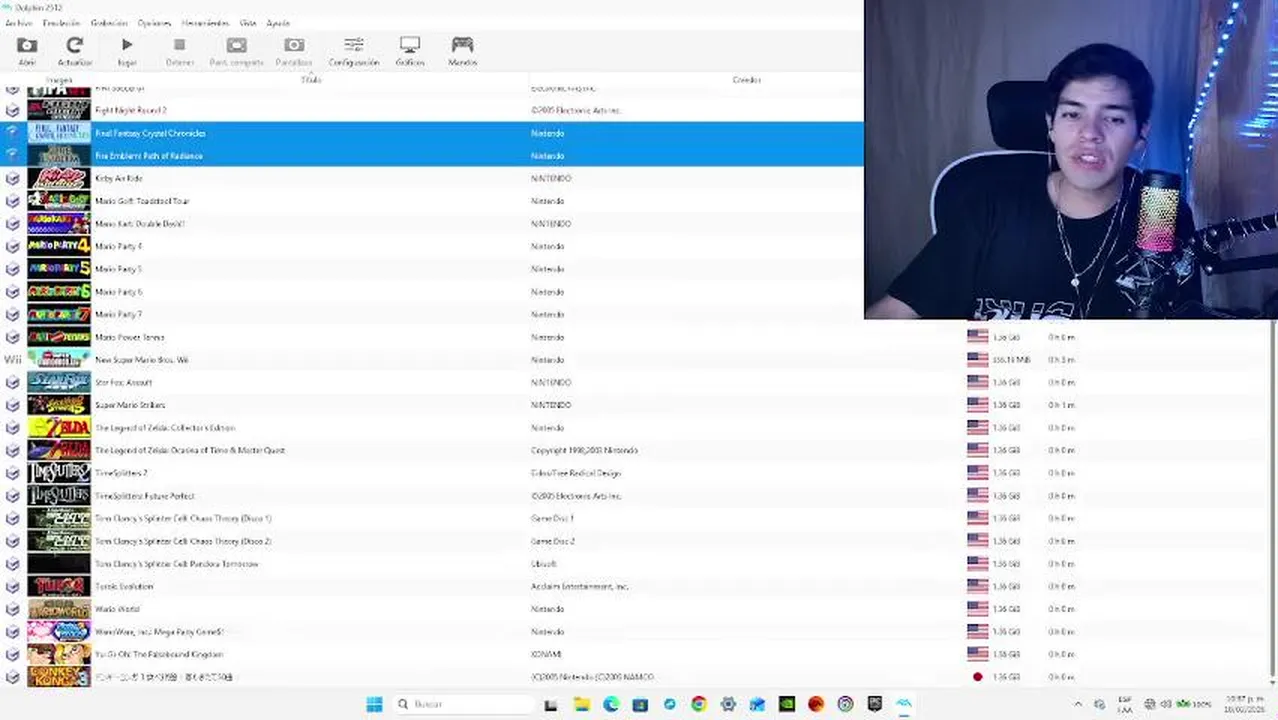The image size is (1278, 720).
Task: Click the Windows Start button
Action: tap(374, 704)
